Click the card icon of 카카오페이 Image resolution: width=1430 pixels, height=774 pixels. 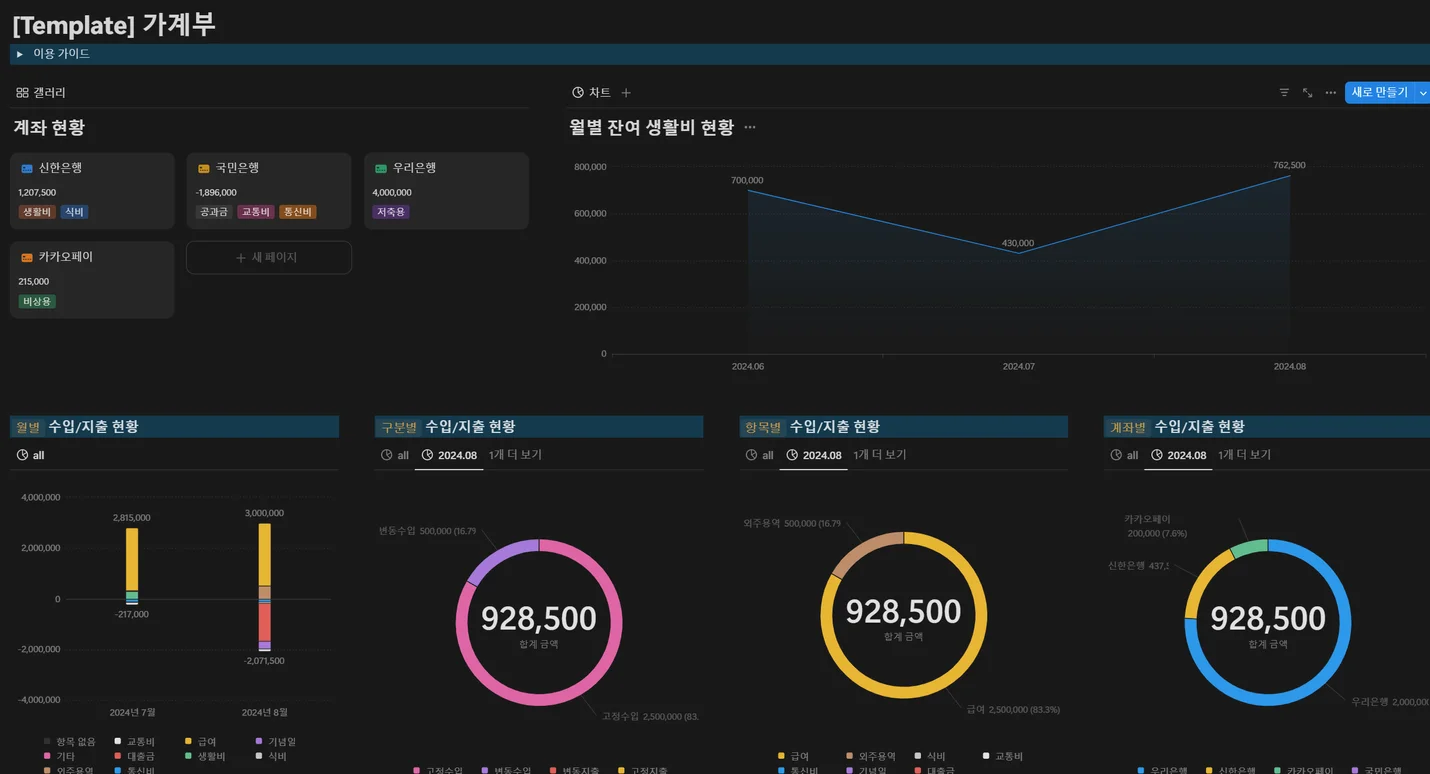[27, 257]
